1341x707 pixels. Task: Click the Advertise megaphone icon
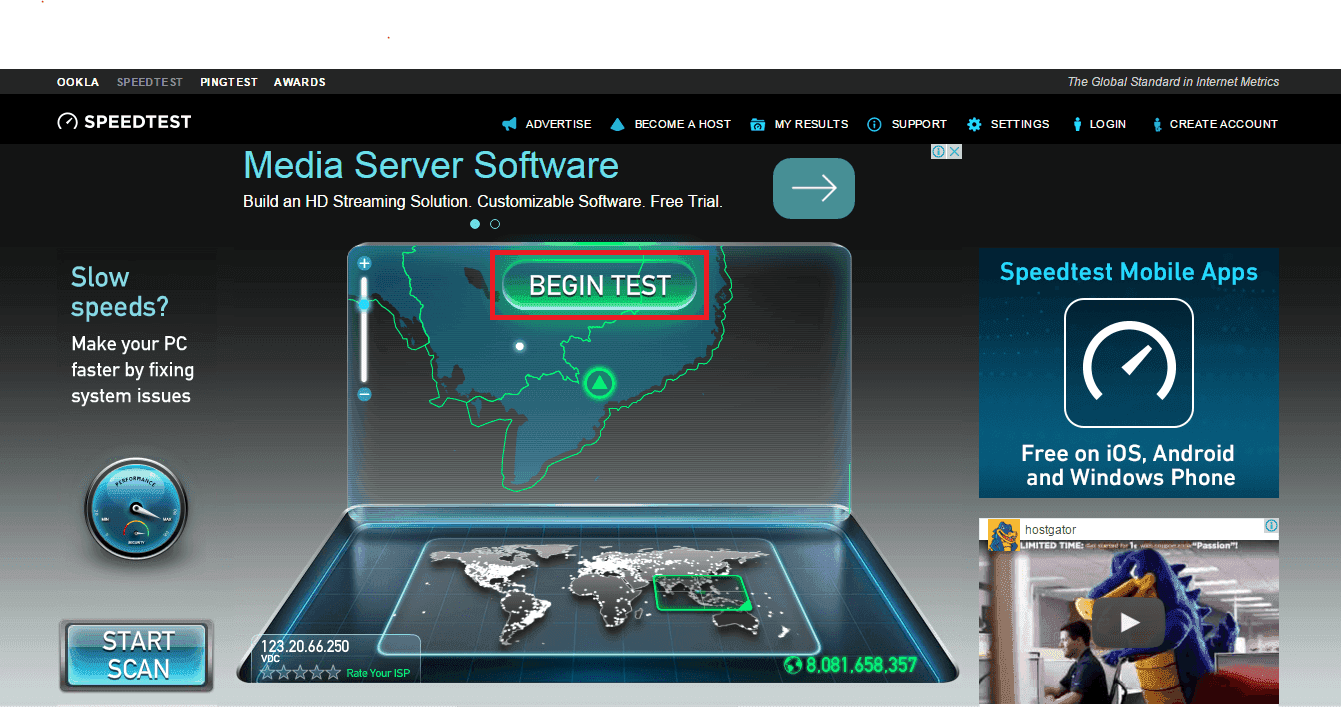pyautogui.click(x=510, y=124)
